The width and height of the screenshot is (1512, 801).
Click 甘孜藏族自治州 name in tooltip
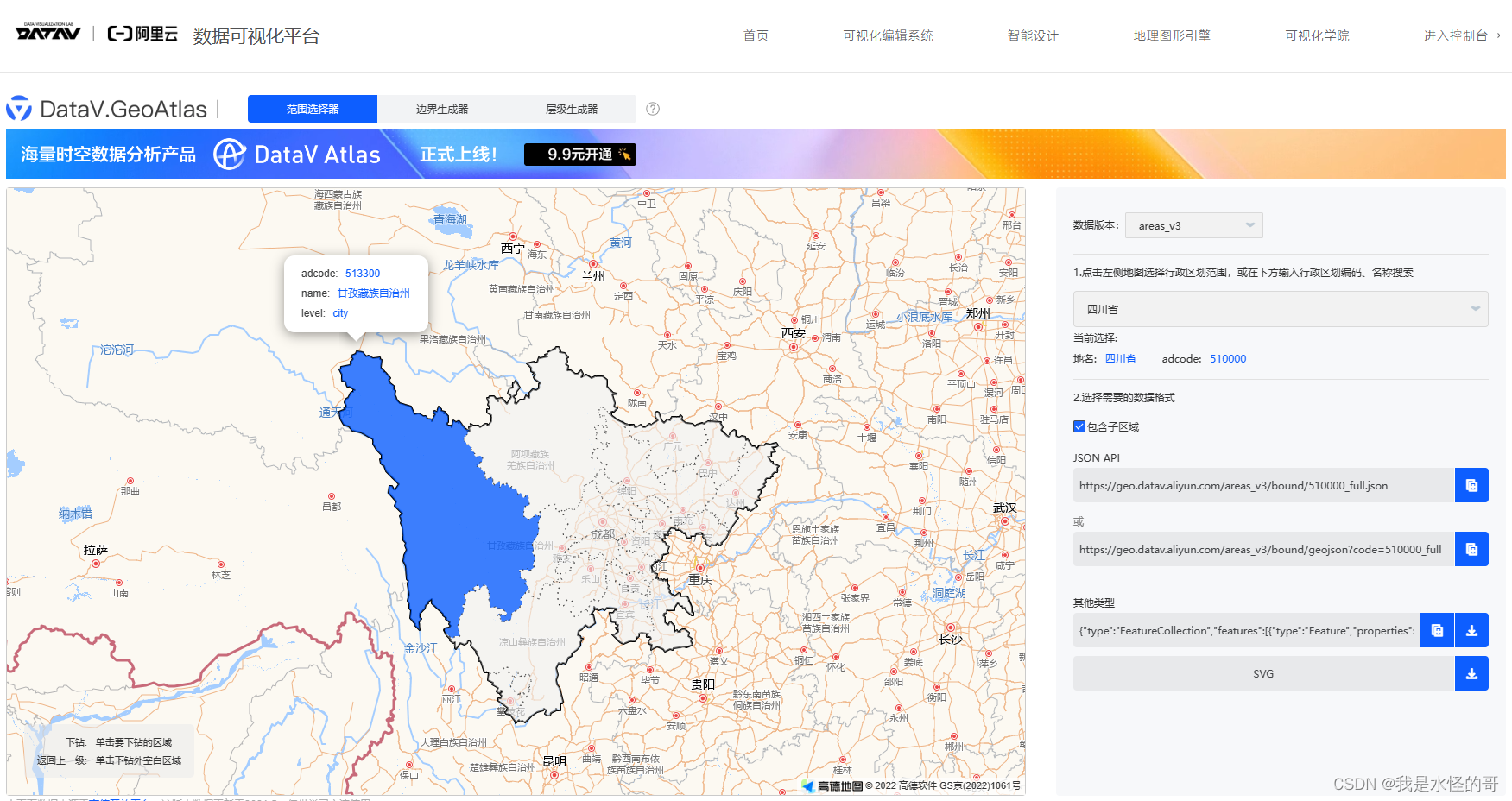pos(373,293)
